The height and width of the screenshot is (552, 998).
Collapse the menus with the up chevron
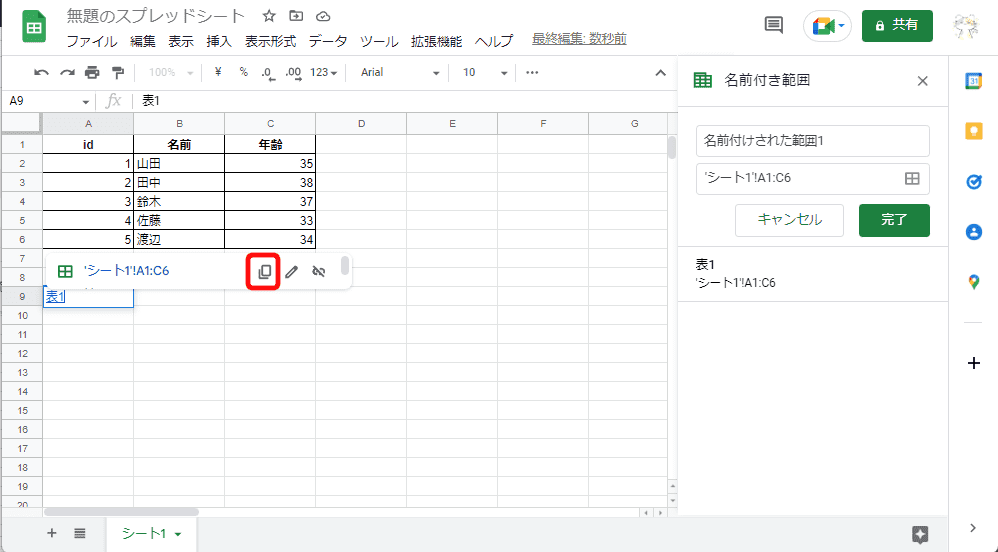pos(661,73)
